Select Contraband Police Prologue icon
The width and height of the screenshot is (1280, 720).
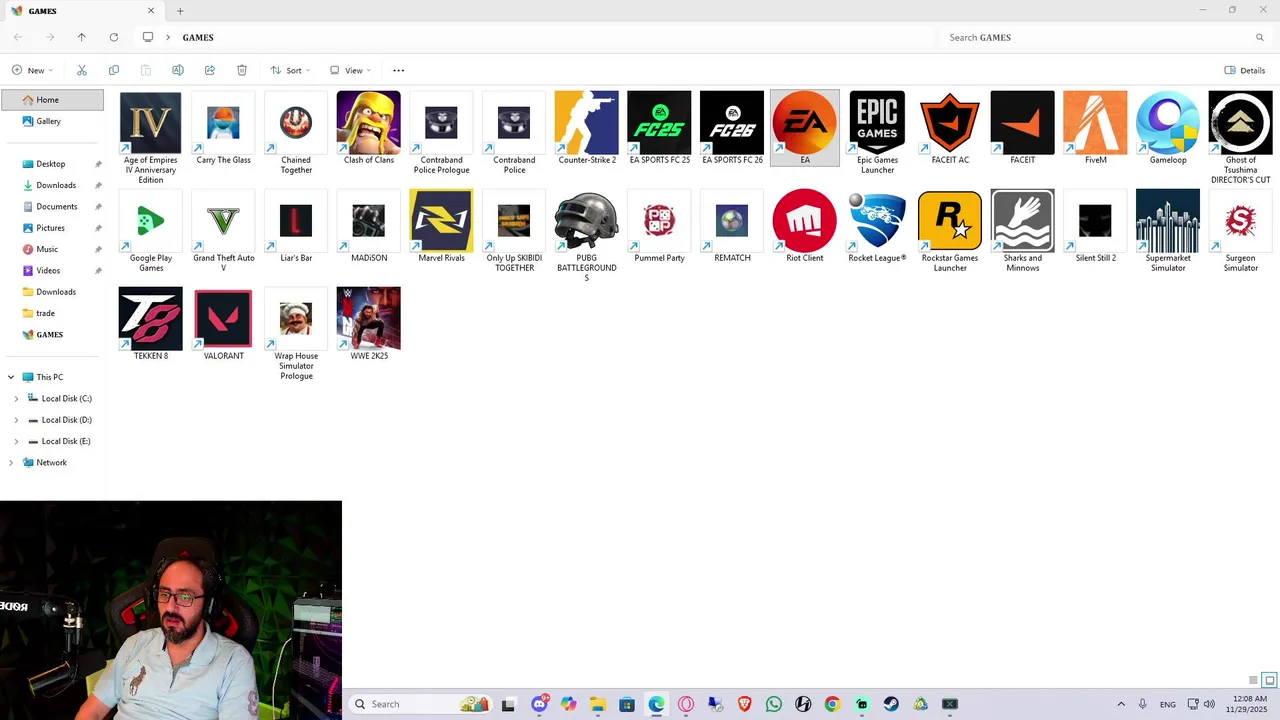(441, 123)
